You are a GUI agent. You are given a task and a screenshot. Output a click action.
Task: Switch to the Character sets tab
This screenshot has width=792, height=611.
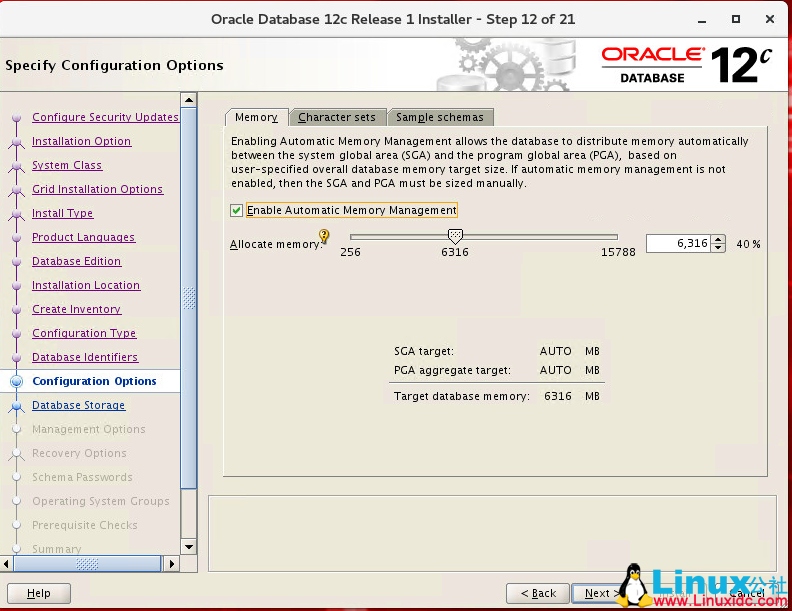click(x=337, y=117)
